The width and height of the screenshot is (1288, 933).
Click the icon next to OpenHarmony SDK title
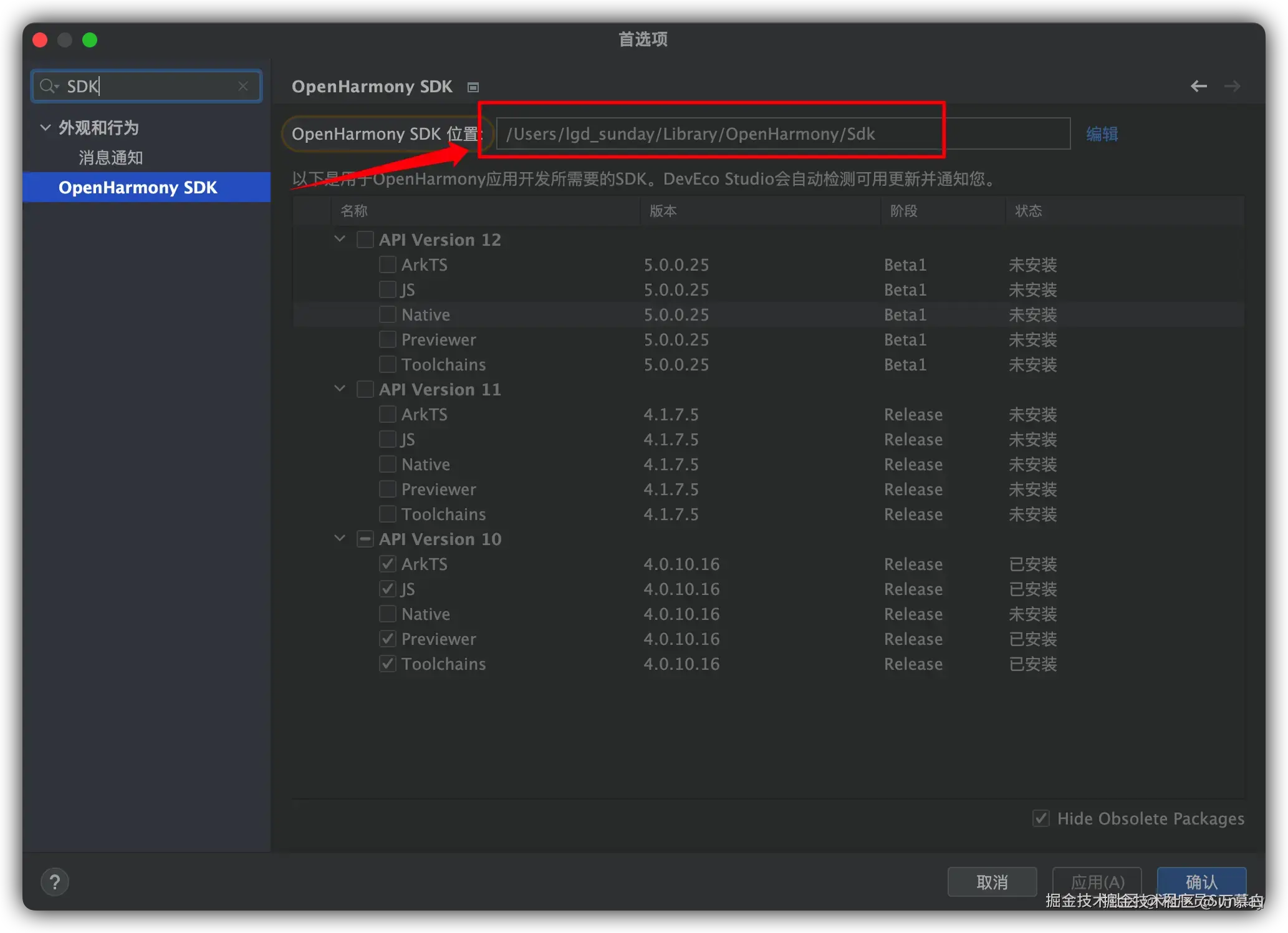(x=473, y=87)
